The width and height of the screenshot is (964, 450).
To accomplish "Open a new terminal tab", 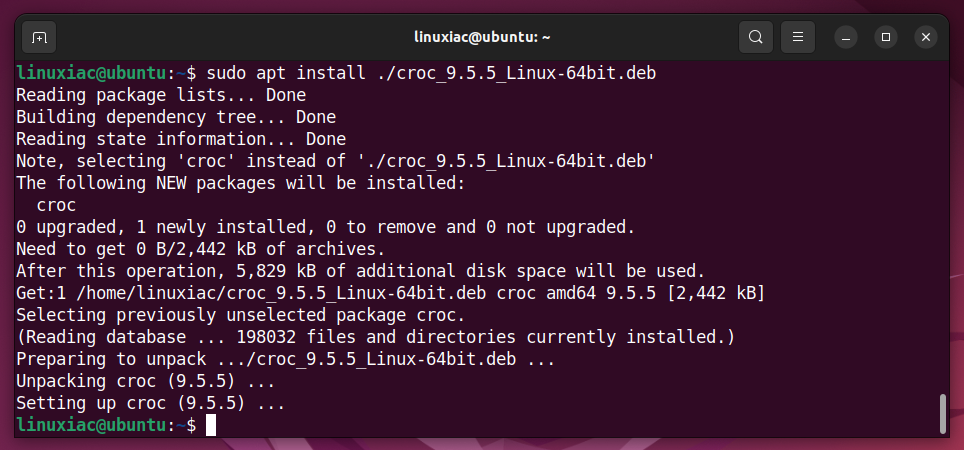I will tap(39, 38).
